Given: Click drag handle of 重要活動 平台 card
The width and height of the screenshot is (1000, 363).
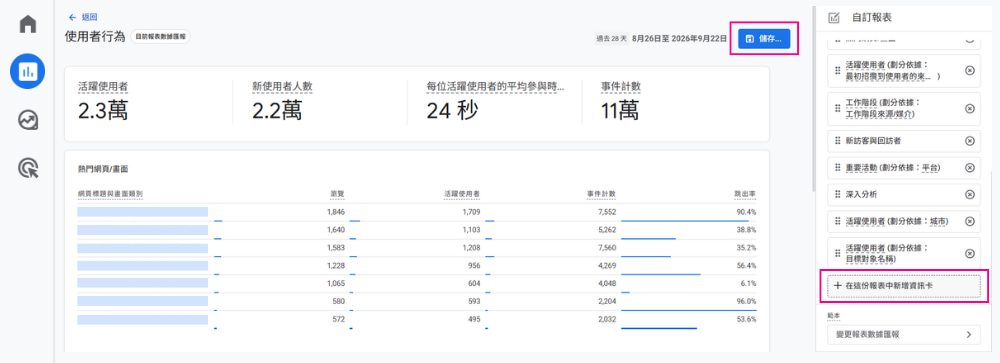Looking at the screenshot, I should 838,167.
